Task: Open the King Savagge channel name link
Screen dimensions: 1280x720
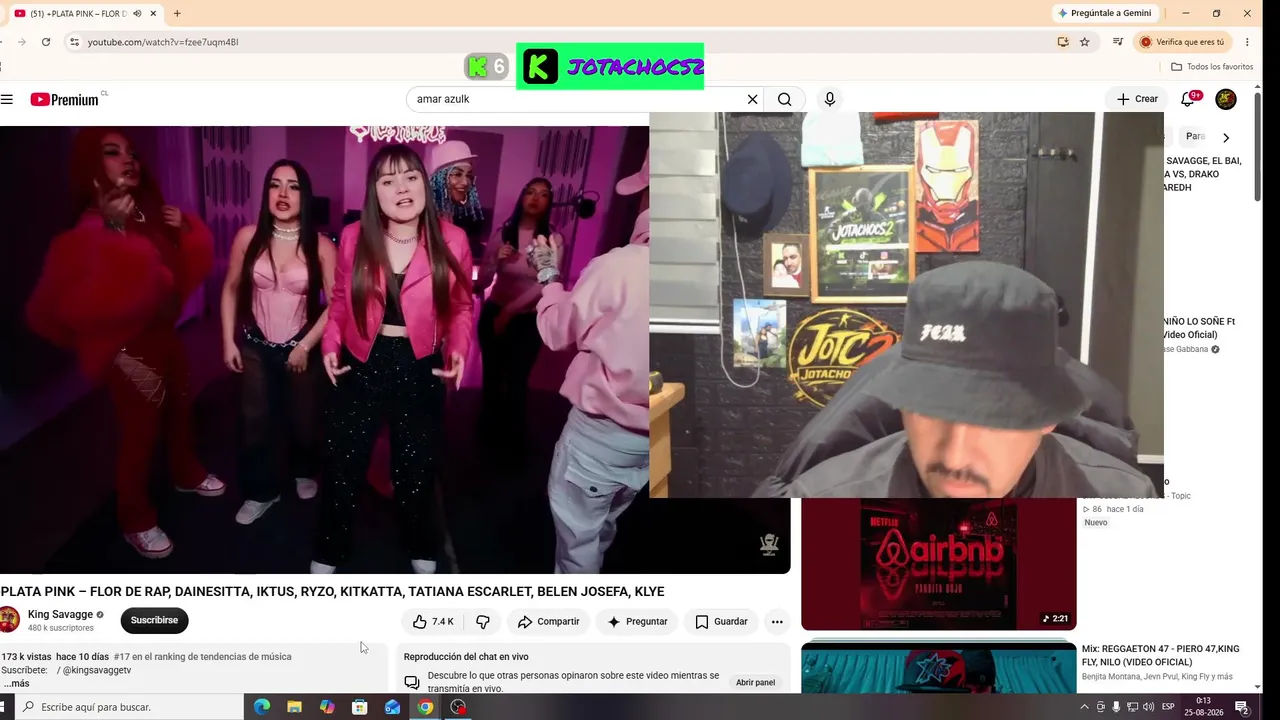Action: 60,614
